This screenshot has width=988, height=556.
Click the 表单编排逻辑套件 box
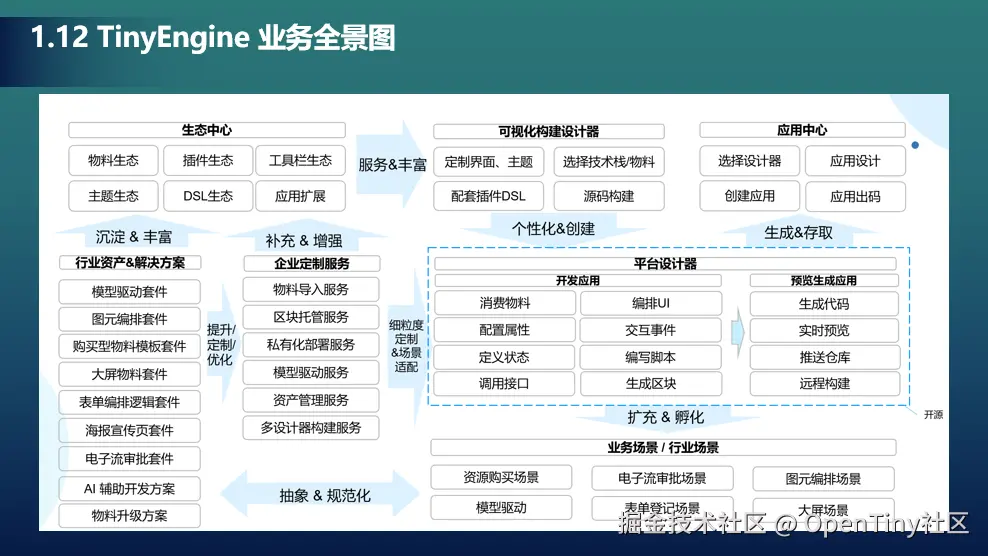(x=130, y=402)
